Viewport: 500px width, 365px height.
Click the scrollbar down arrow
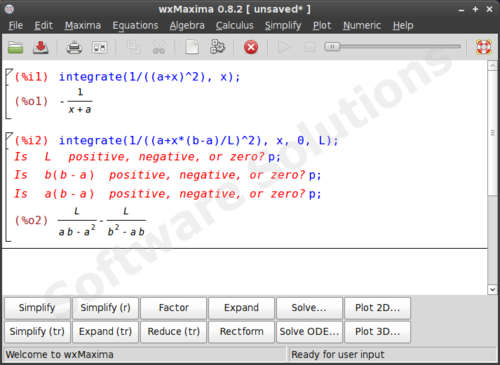pyautogui.click(x=492, y=290)
